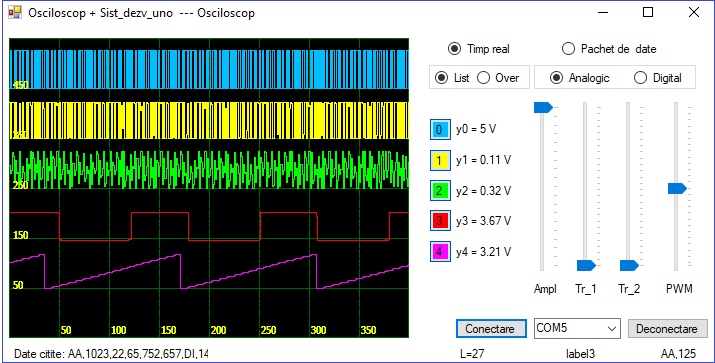Click the Tr_2 slider handle
The image size is (715, 363).
[x=629, y=265]
